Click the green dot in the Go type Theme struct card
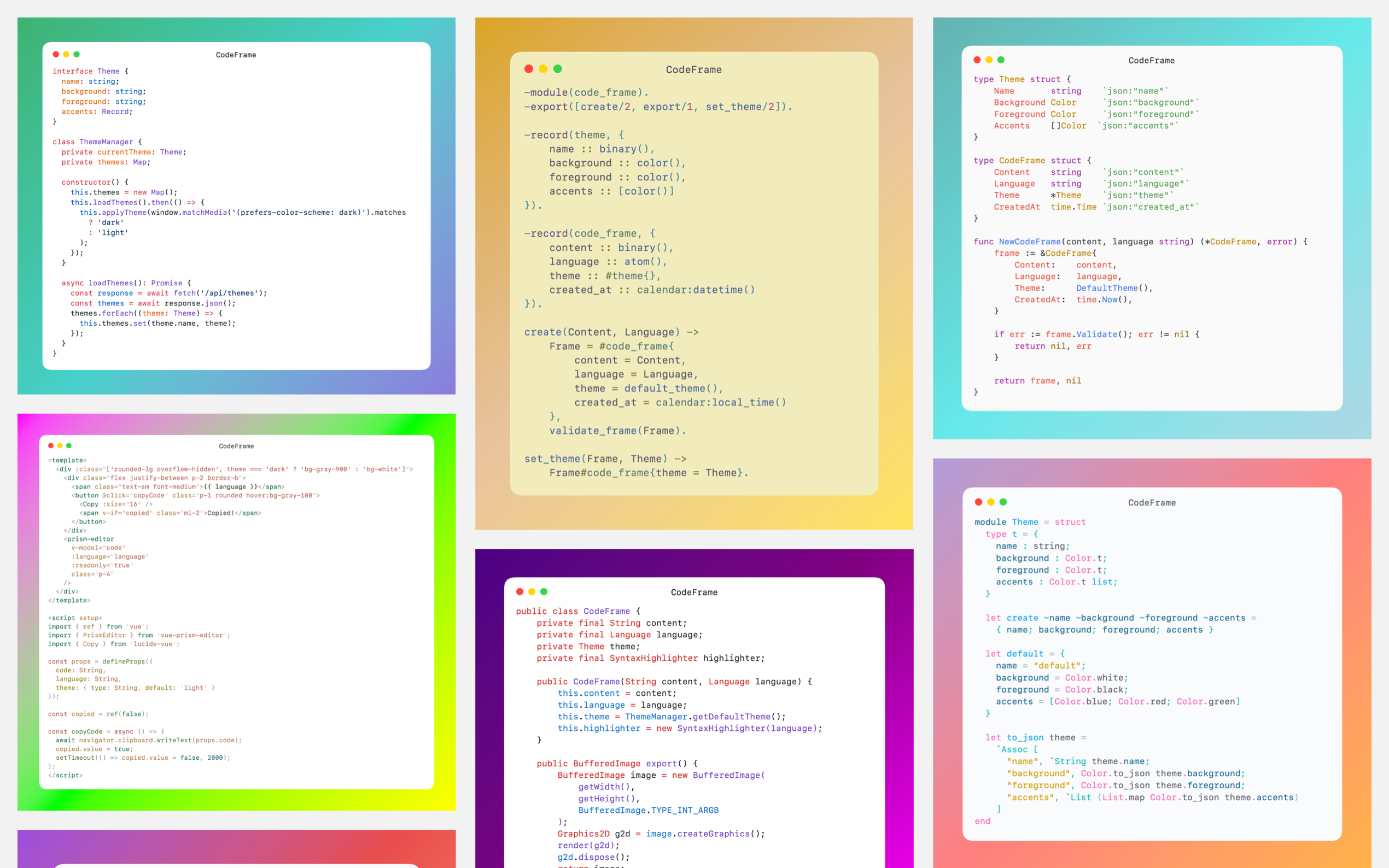Image resolution: width=1389 pixels, height=868 pixels. 1001,60
